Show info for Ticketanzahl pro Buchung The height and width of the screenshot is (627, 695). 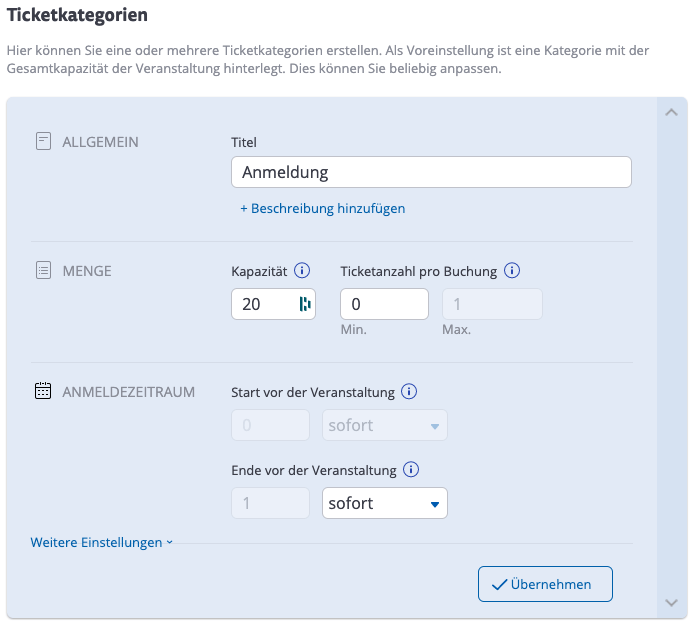[512, 270]
